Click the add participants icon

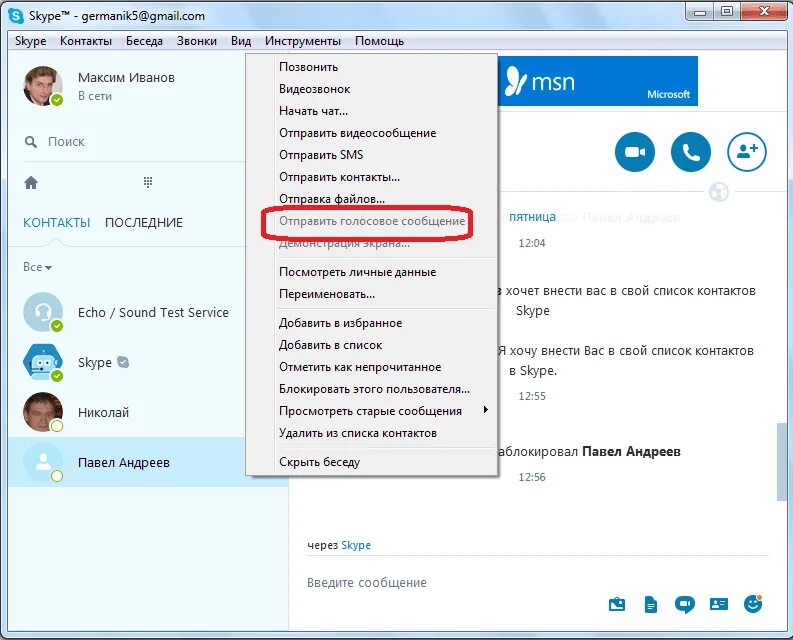[746, 152]
